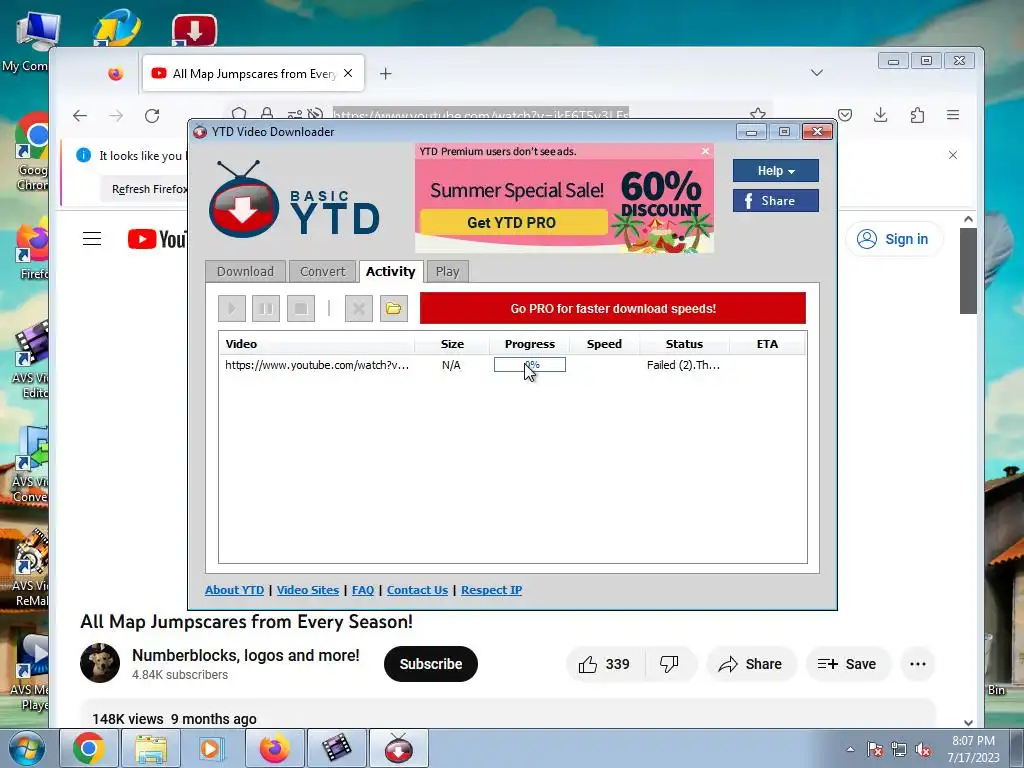Open the Play tab
The height and width of the screenshot is (768, 1024).
click(447, 272)
